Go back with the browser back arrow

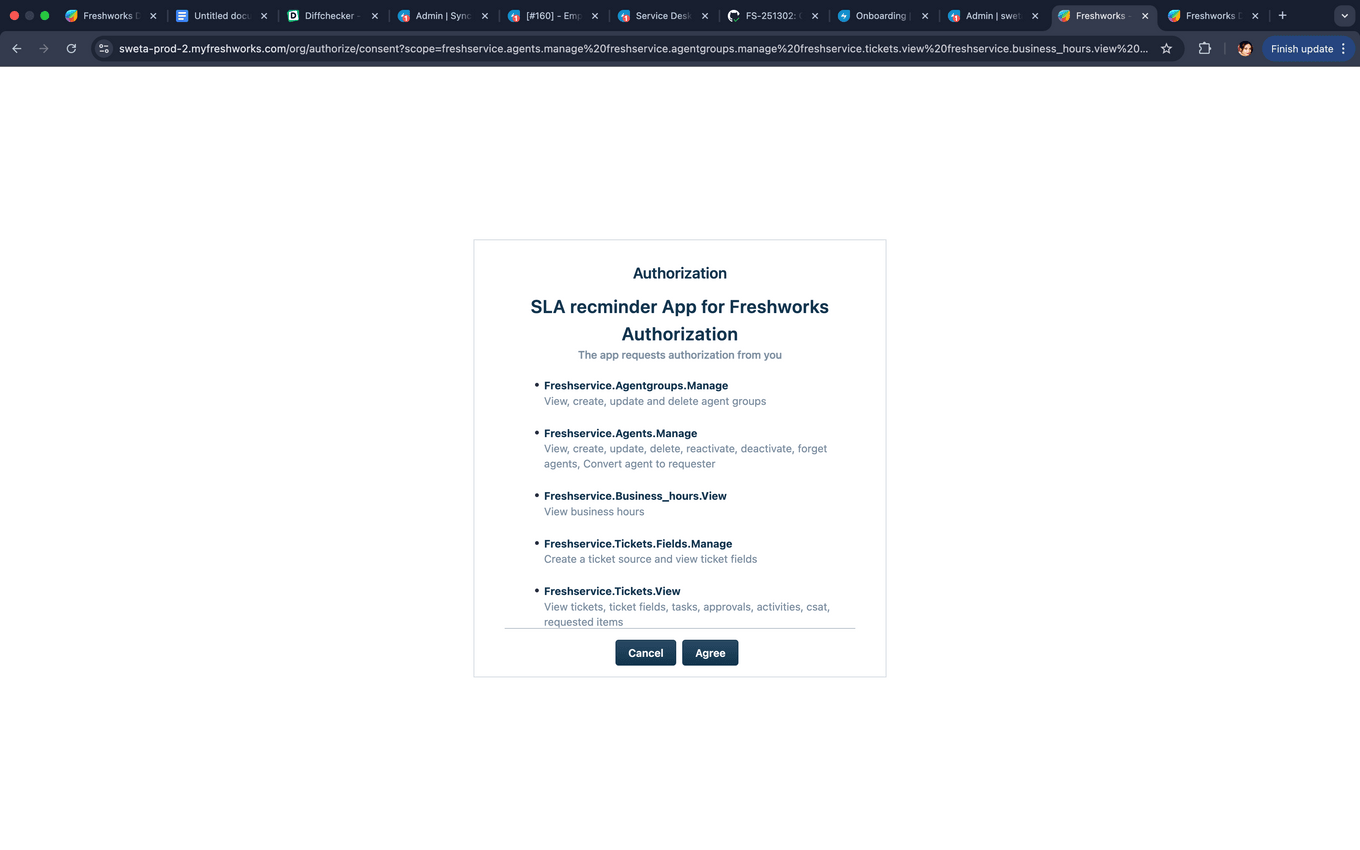17,48
